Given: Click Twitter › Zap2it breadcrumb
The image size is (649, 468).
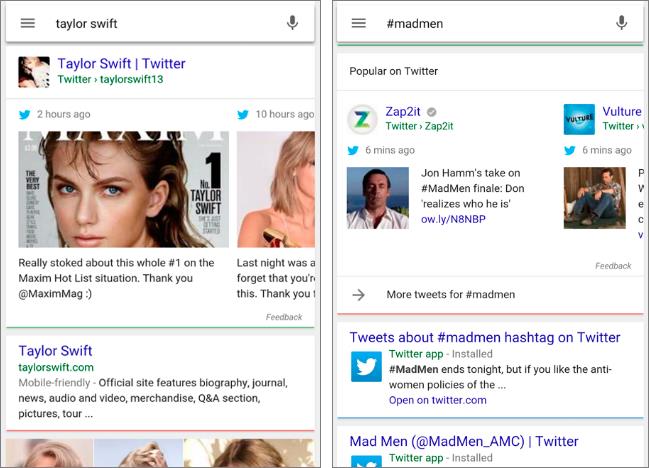Looking at the screenshot, I should click(419, 126).
